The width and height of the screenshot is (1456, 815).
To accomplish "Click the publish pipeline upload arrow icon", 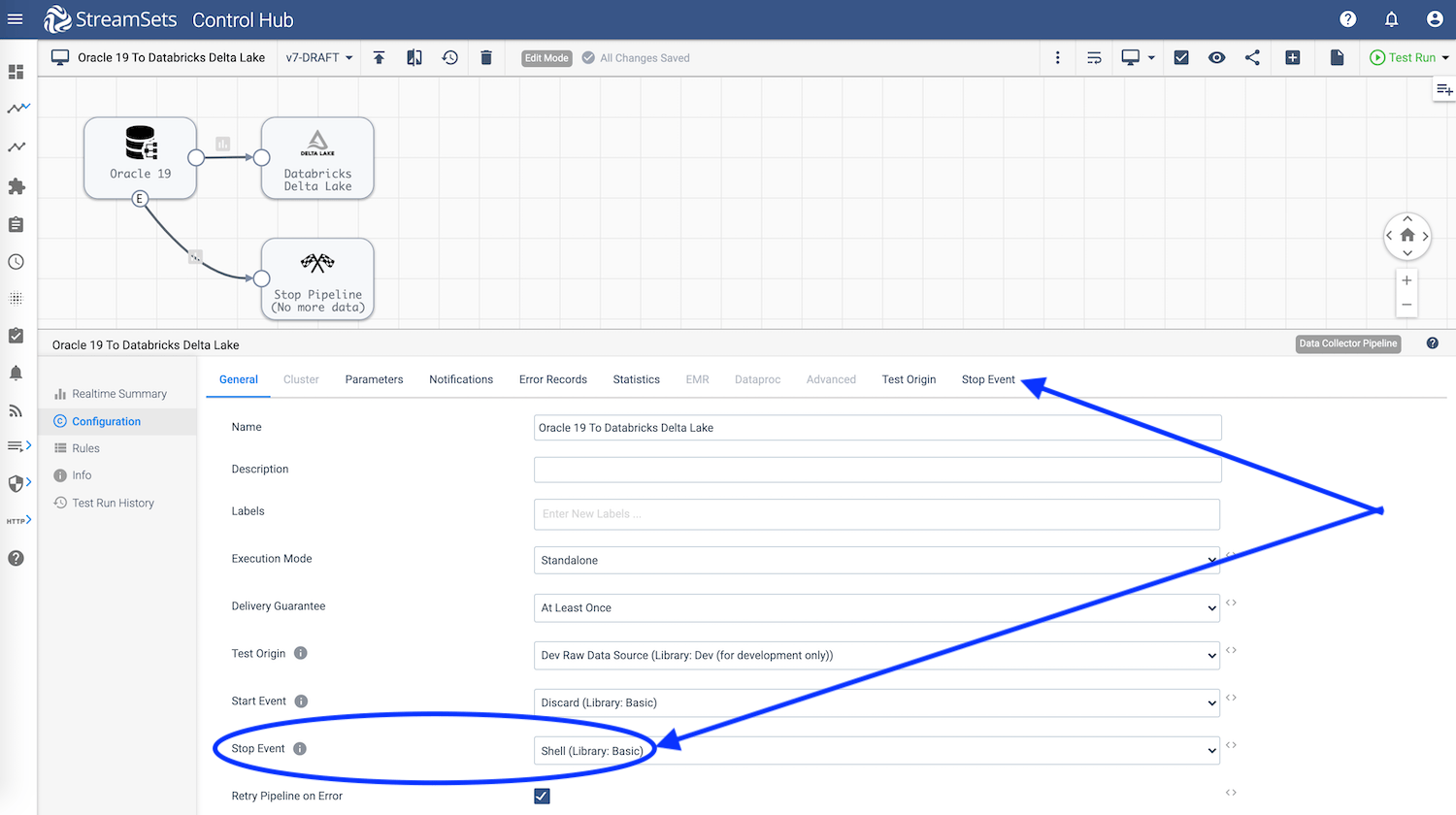I will tap(379, 58).
